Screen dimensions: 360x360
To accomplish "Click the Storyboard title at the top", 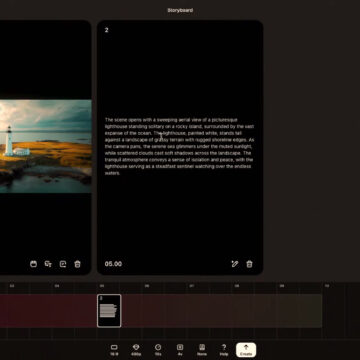I will click(x=180, y=10).
